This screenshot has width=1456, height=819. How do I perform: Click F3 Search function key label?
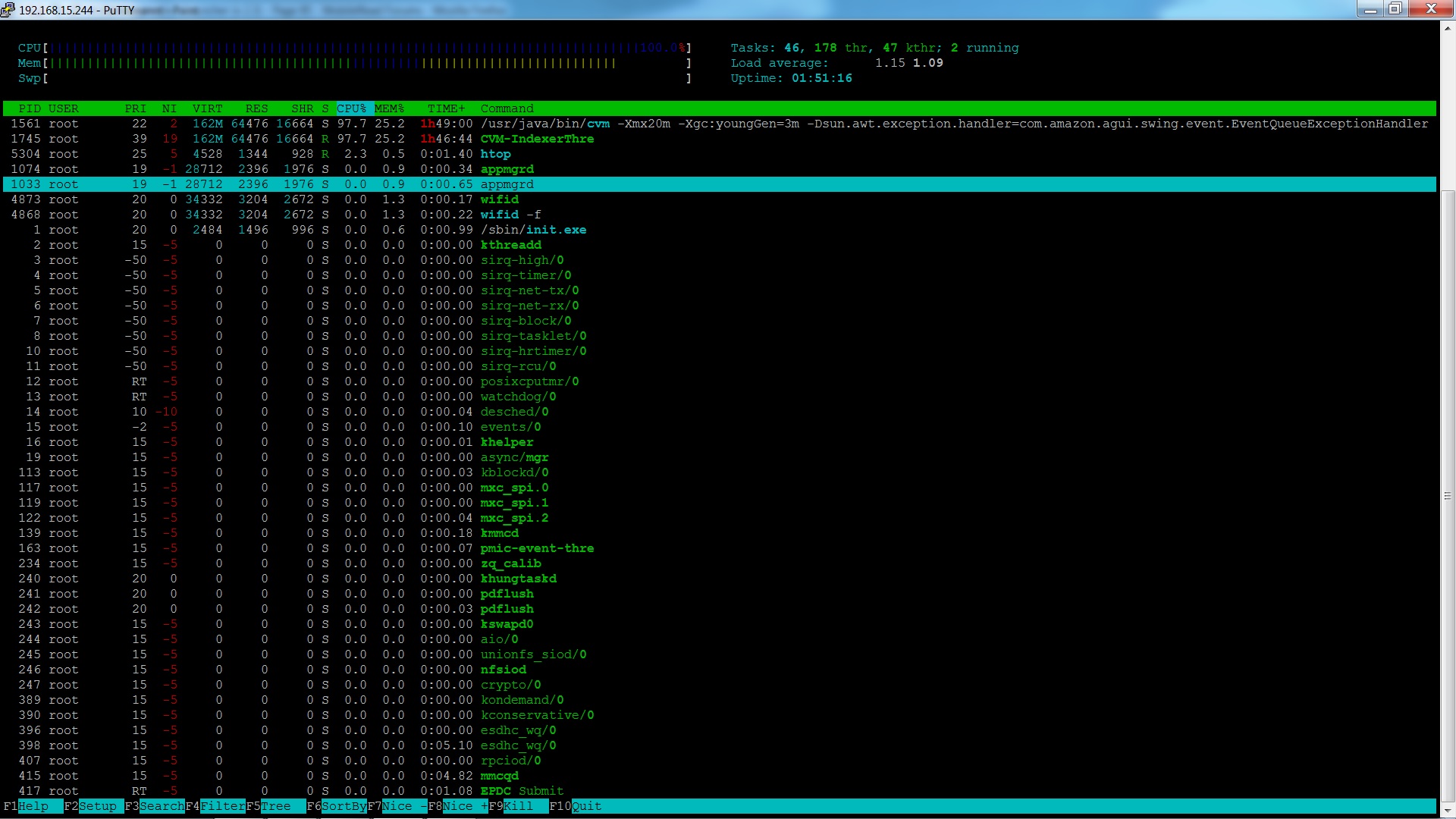(x=161, y=806)
